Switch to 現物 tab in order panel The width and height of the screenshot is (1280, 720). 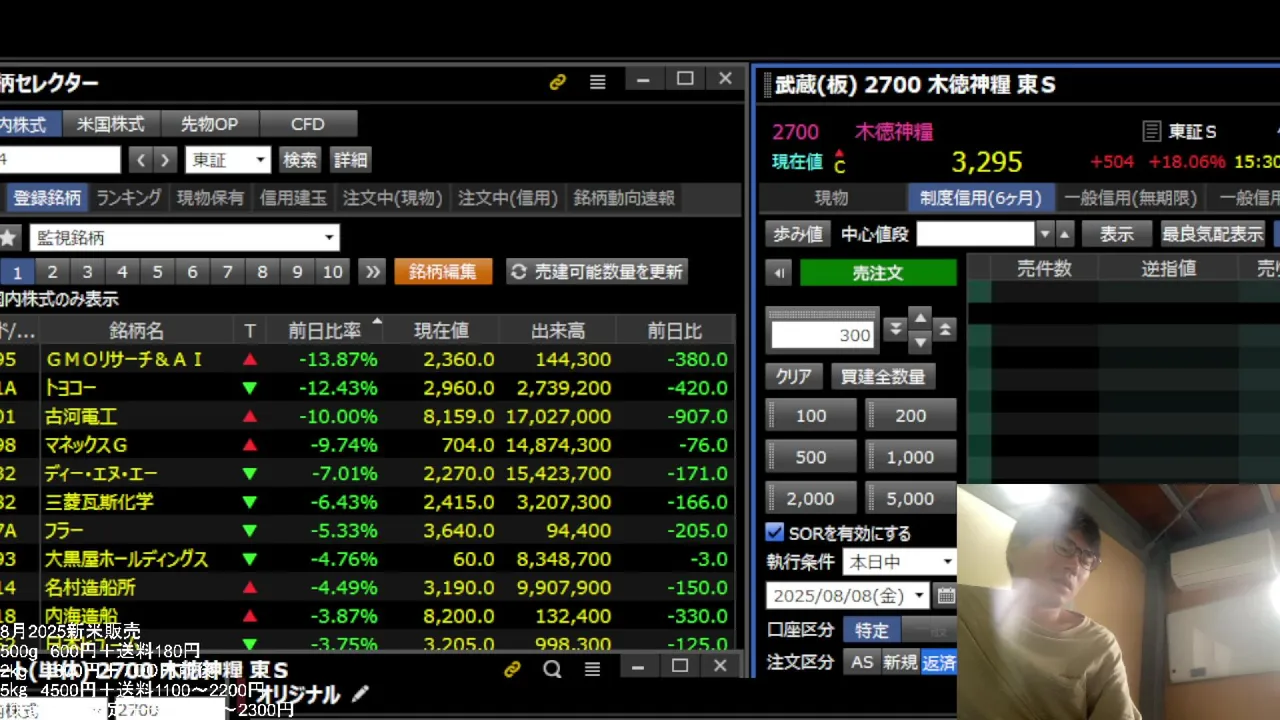tap(832, 198)
